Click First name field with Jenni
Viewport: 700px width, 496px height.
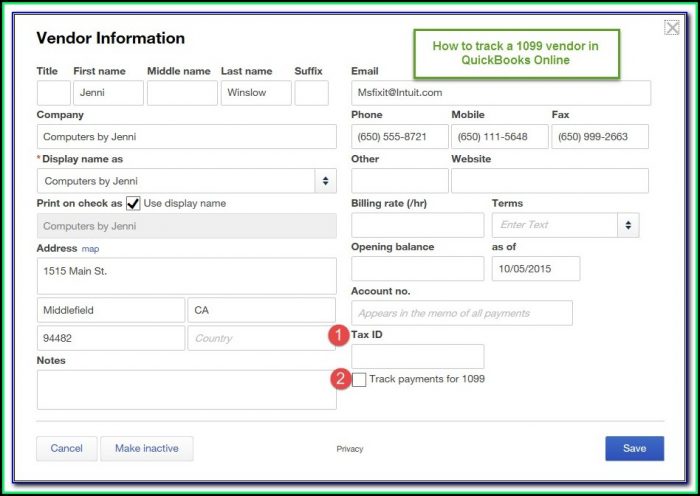coord(108,93)
